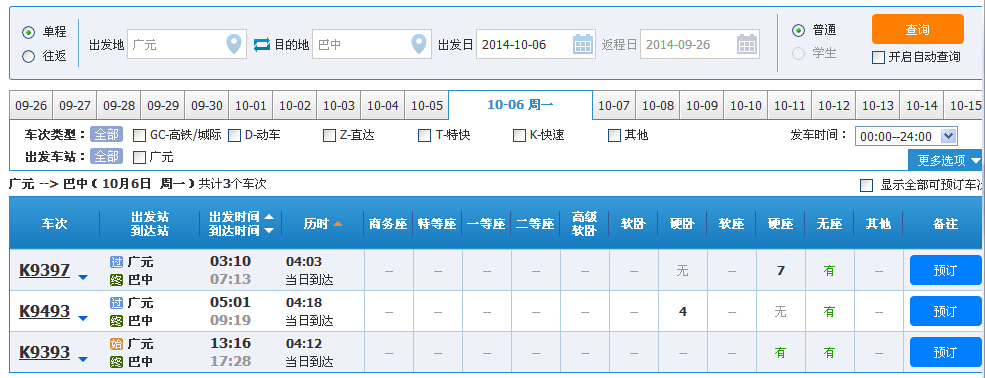
Task: Open train K9393 link
Action: coord(45,352)
